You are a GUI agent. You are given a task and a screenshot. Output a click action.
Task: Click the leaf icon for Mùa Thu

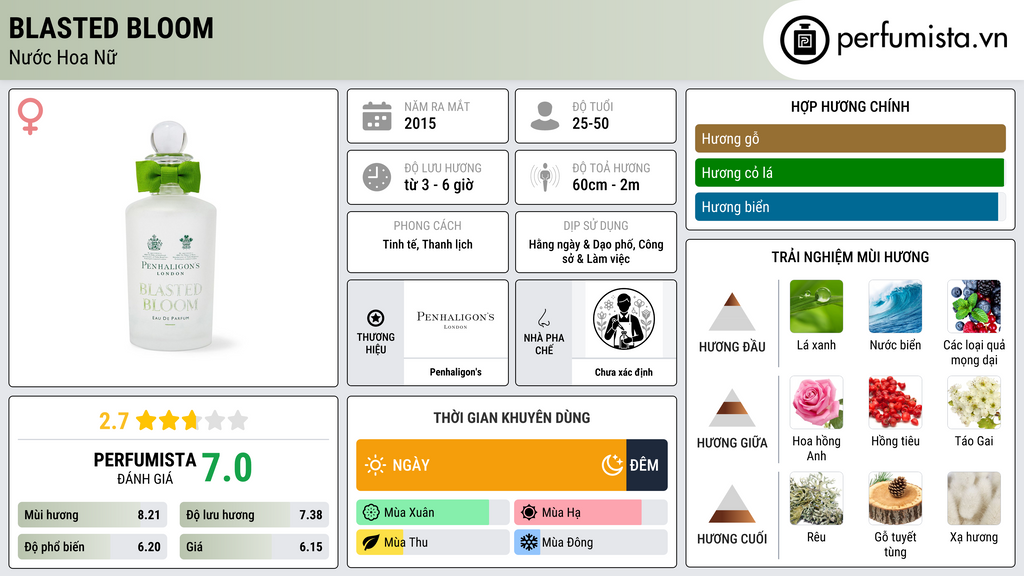(371, 542)
